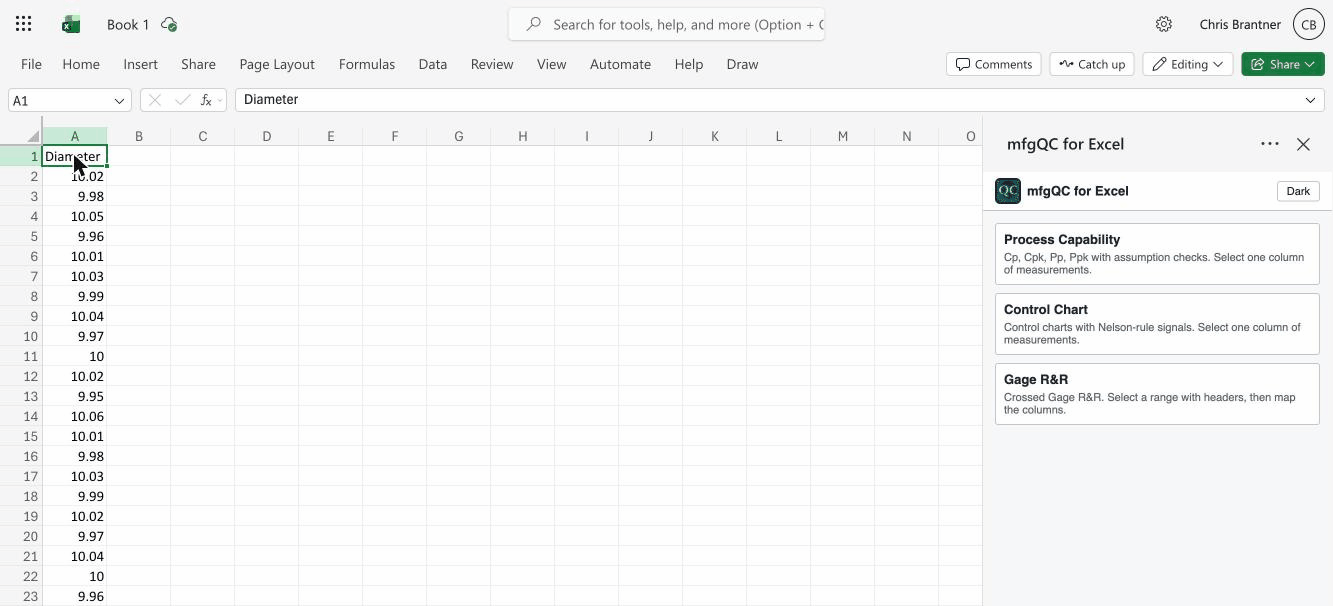Open the Settings gear

point(1164,24)
